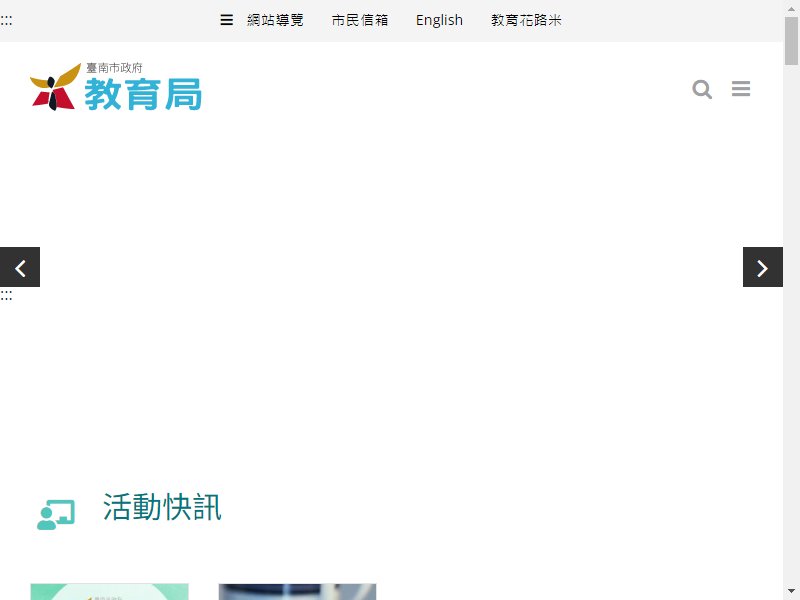Advance to the next carousel slide
The height and width of the screenshot is (600, 800).
click(x=763, y=267)
